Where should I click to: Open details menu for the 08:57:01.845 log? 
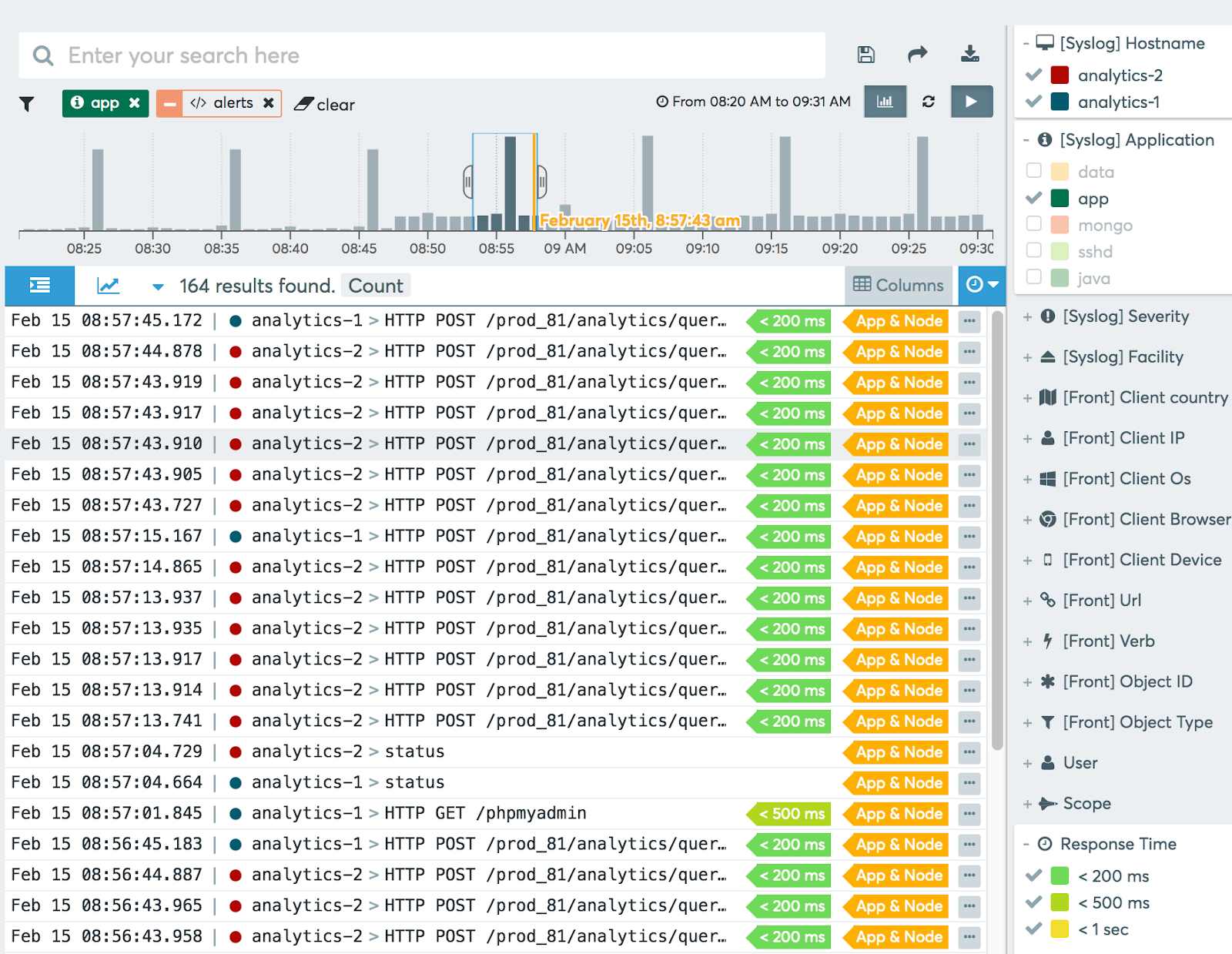pos(969,814)
